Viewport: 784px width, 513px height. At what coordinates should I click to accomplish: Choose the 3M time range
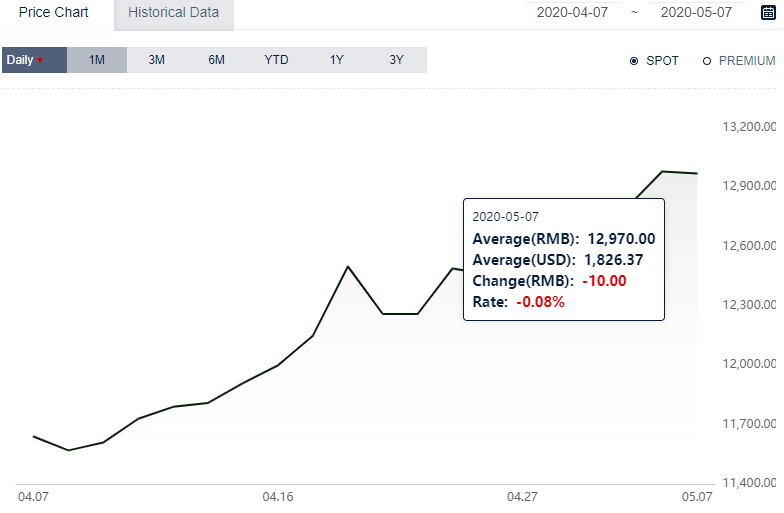pyautogui.click(x=156, y=60)
